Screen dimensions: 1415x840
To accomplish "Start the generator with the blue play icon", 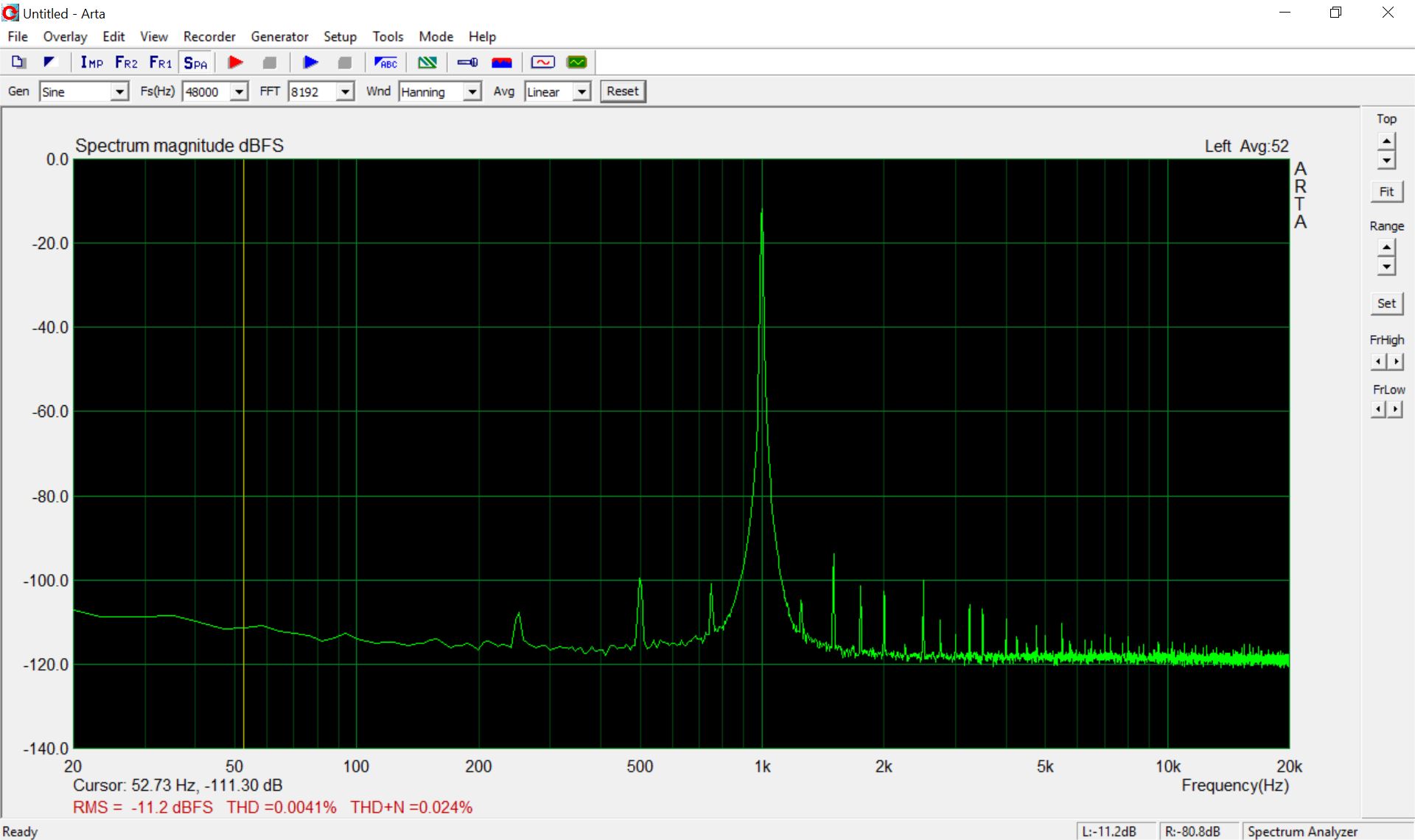I will tap(311, 63).
